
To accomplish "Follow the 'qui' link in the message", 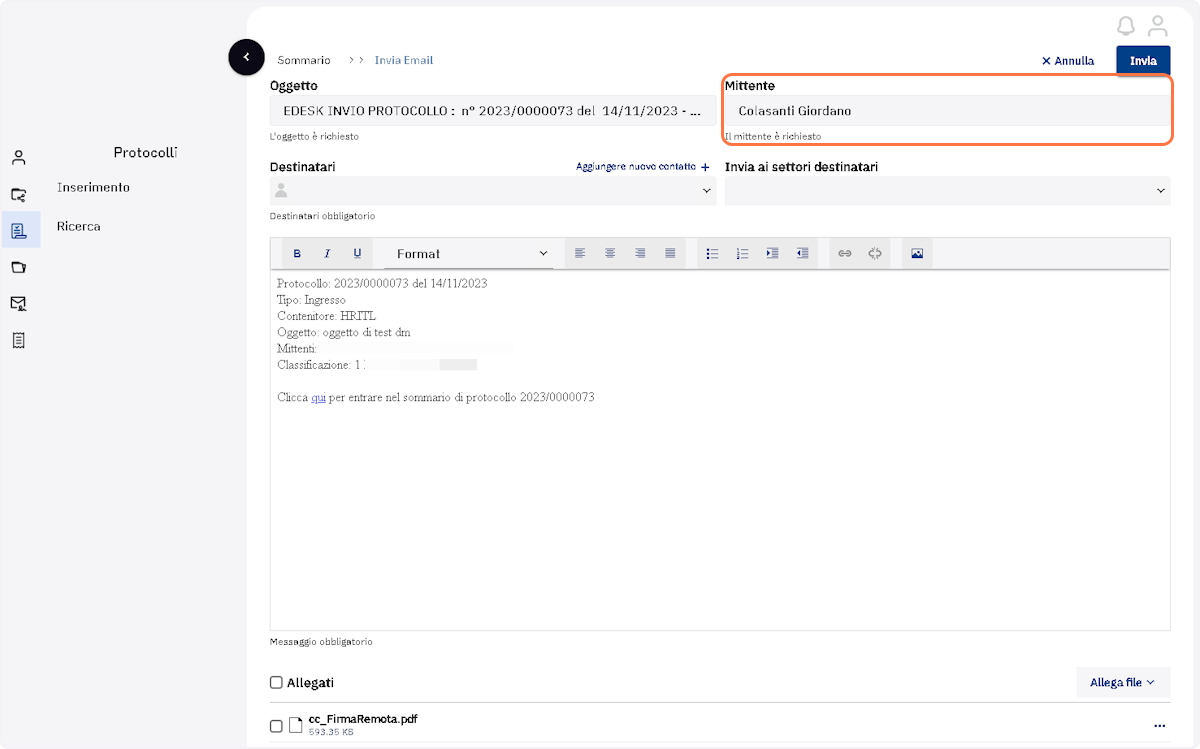I will click(318, 398).
